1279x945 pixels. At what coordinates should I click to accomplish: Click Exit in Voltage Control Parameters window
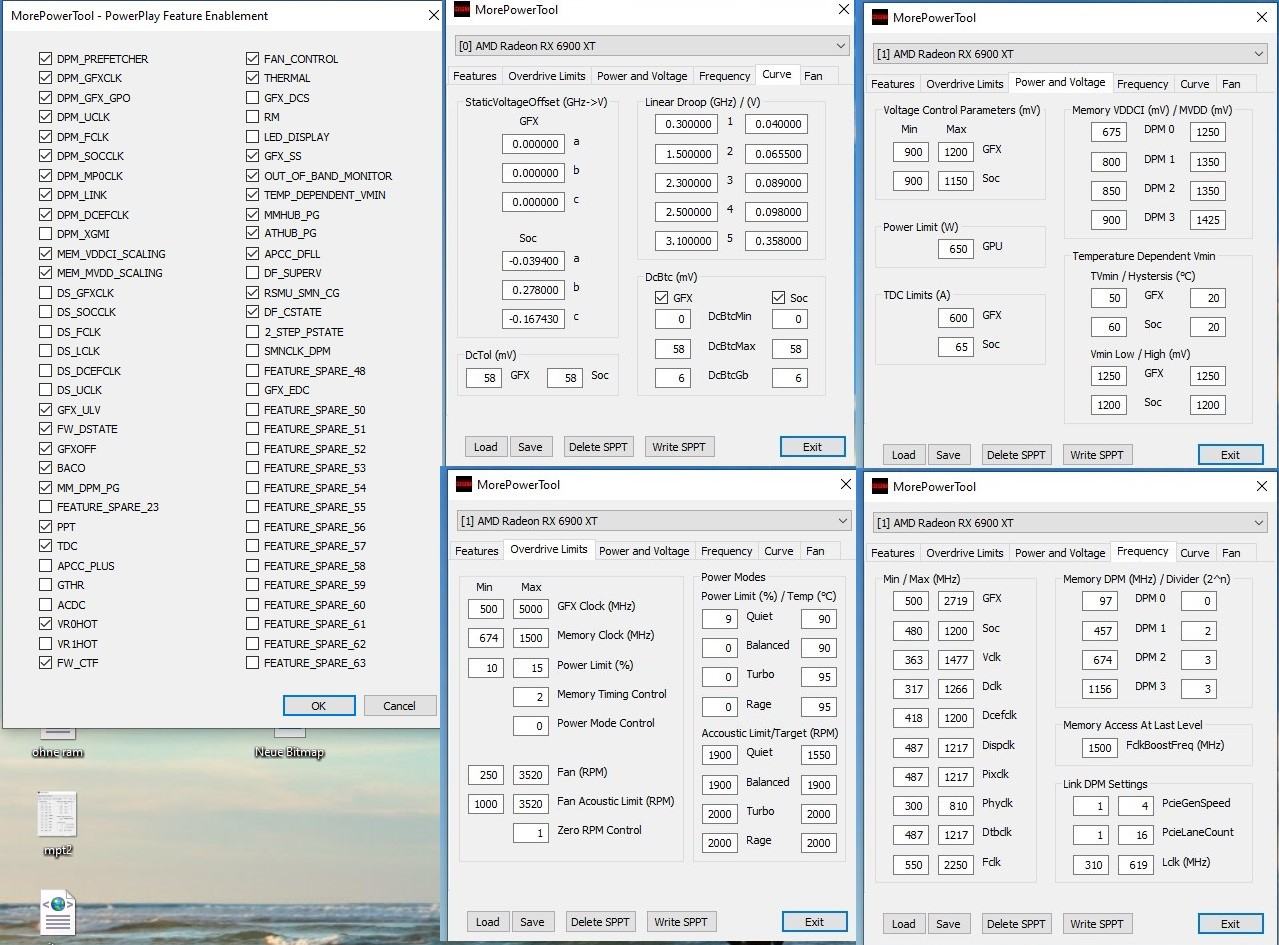click(x=1230, y=455)
